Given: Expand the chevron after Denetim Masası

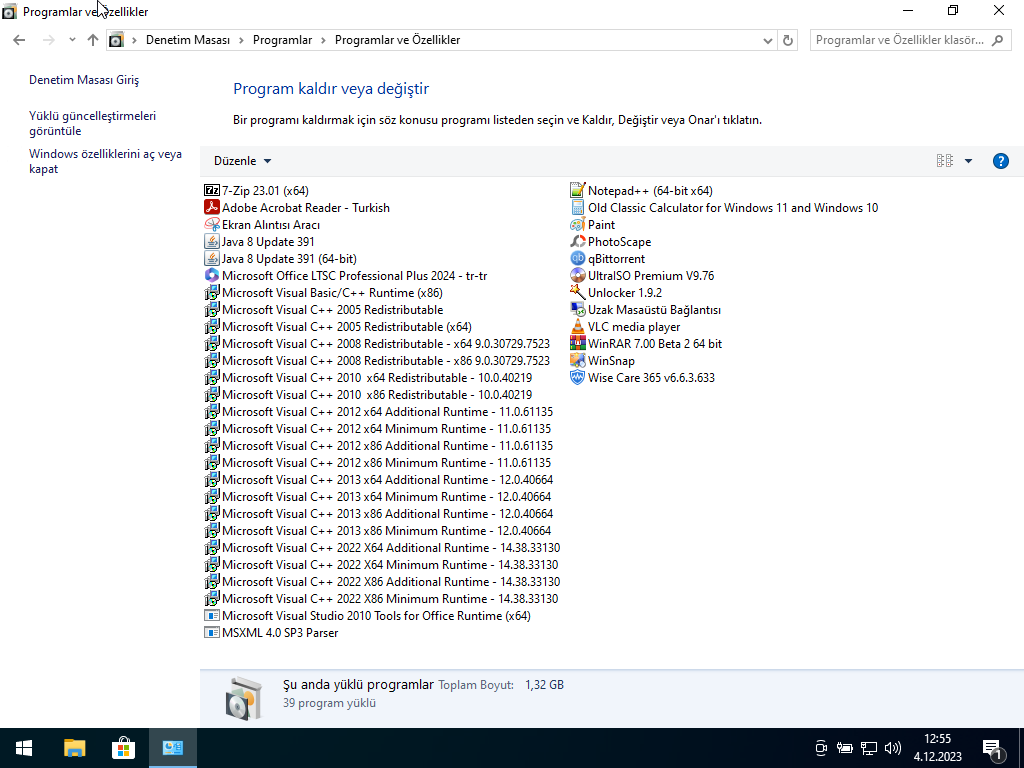Looking at the screenshot, I should click(241, 40).
